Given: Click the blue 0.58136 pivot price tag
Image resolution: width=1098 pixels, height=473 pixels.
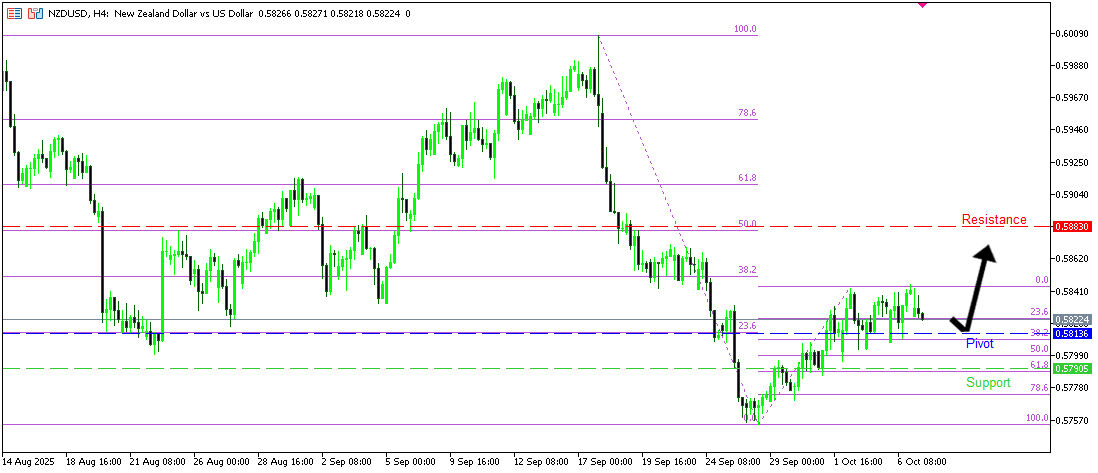Looking at the screenshot, I should pos(1072,333).
